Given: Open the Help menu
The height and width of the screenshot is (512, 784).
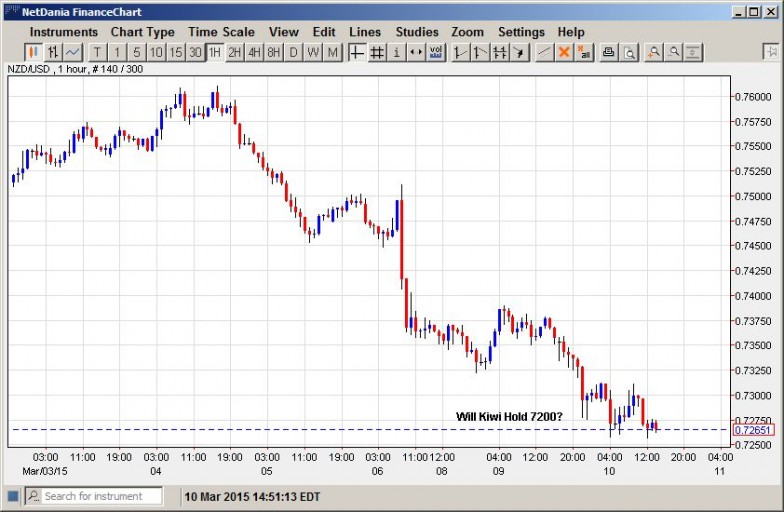Looking at the screenshot, I should [571, 32].
